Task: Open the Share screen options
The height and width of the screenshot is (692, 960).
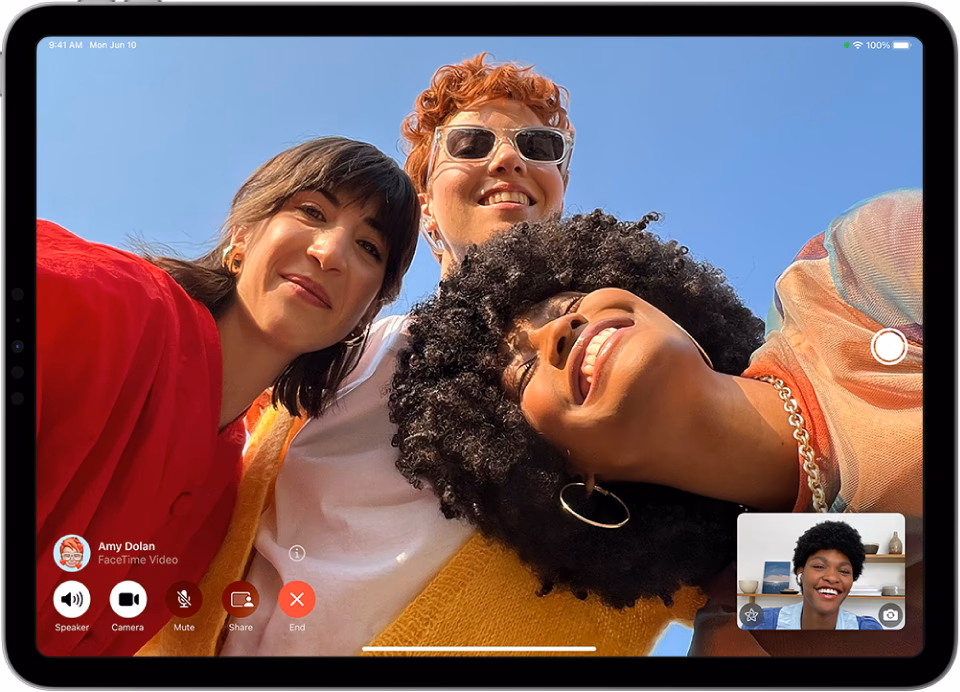Action: coord(240,600)
